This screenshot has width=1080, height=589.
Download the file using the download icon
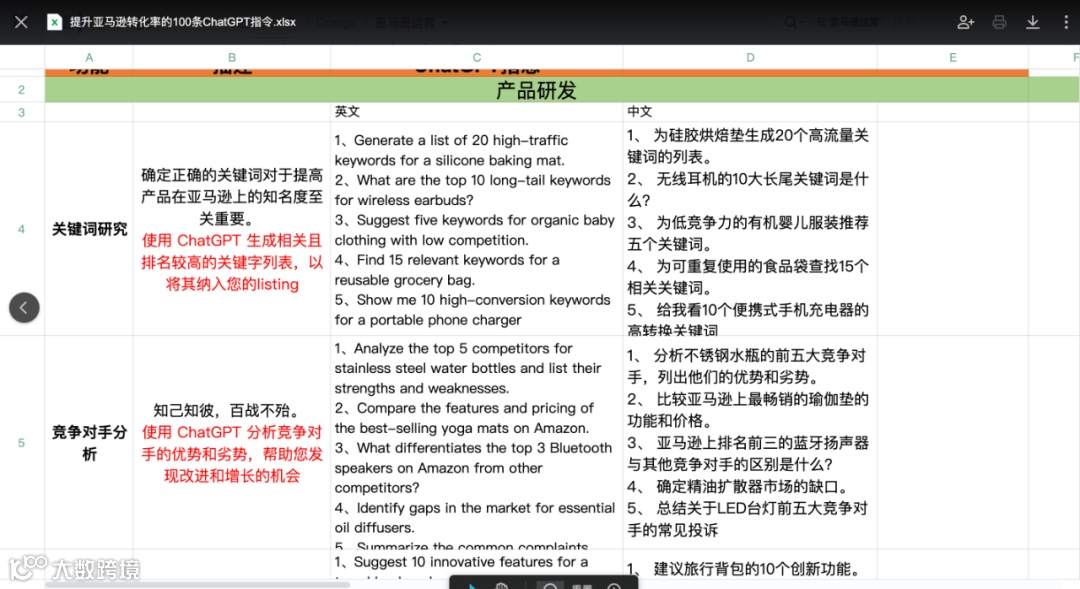click(1032, 22)
